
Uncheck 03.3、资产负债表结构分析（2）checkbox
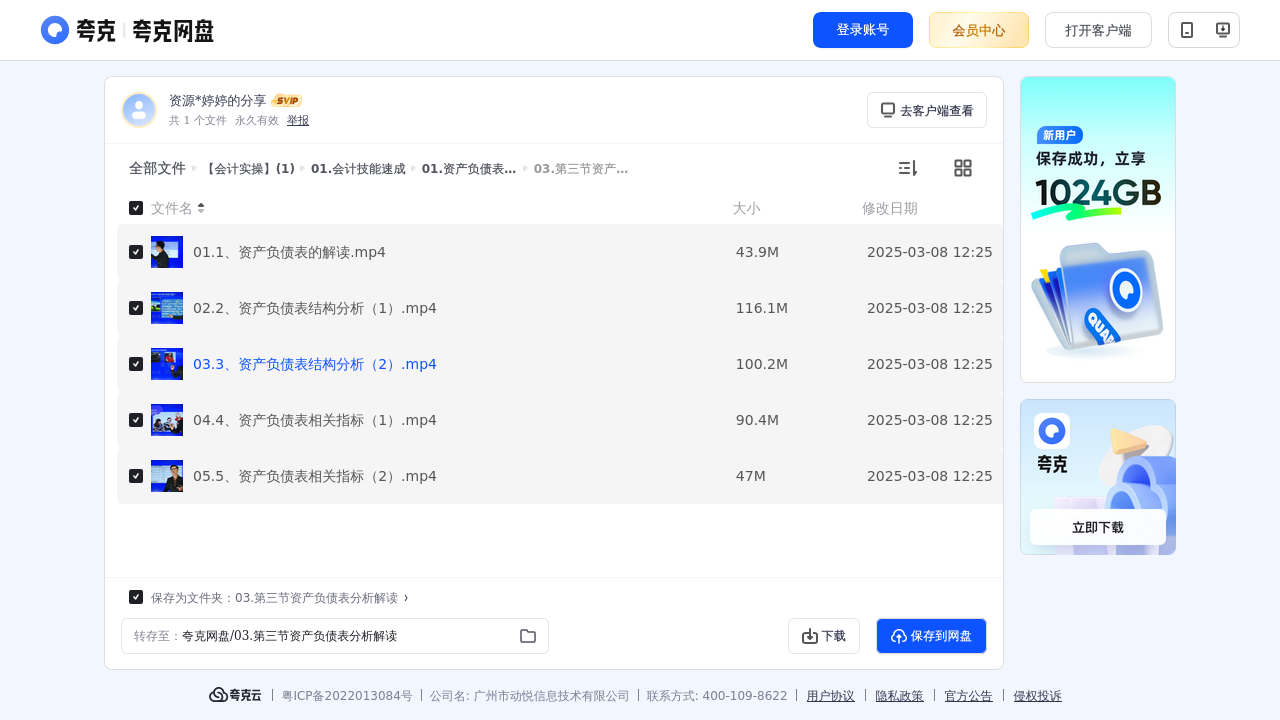pyautogui.click(x=136, y=364)
